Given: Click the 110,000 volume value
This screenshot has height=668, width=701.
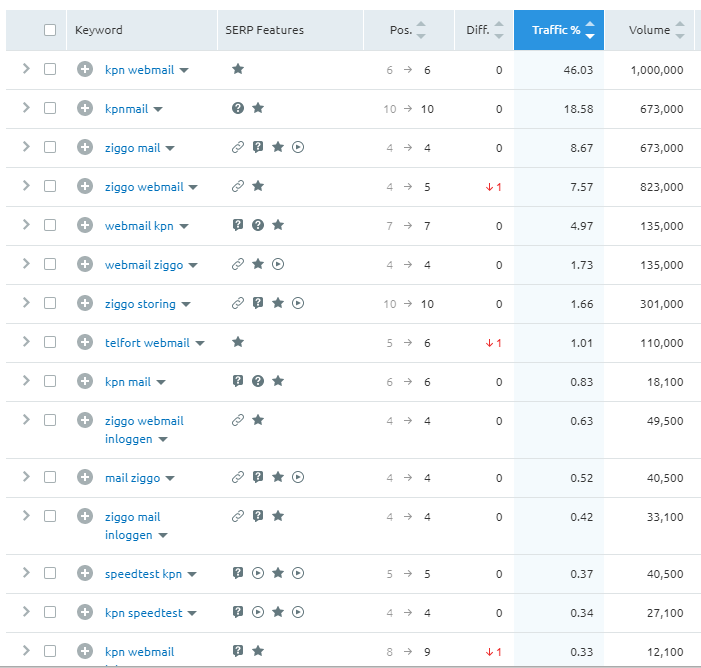Looking at the screenshot, I should 662,343.
